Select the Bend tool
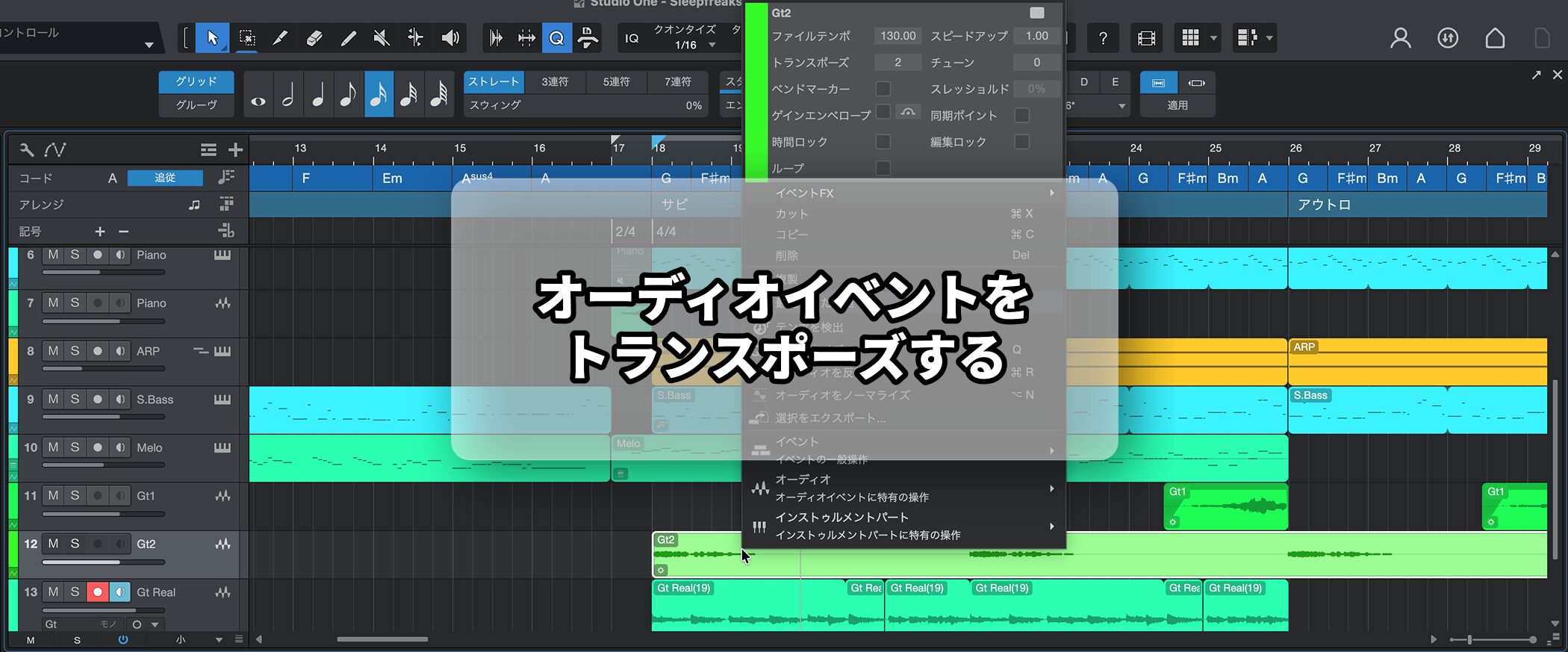 tap(415, 38)
